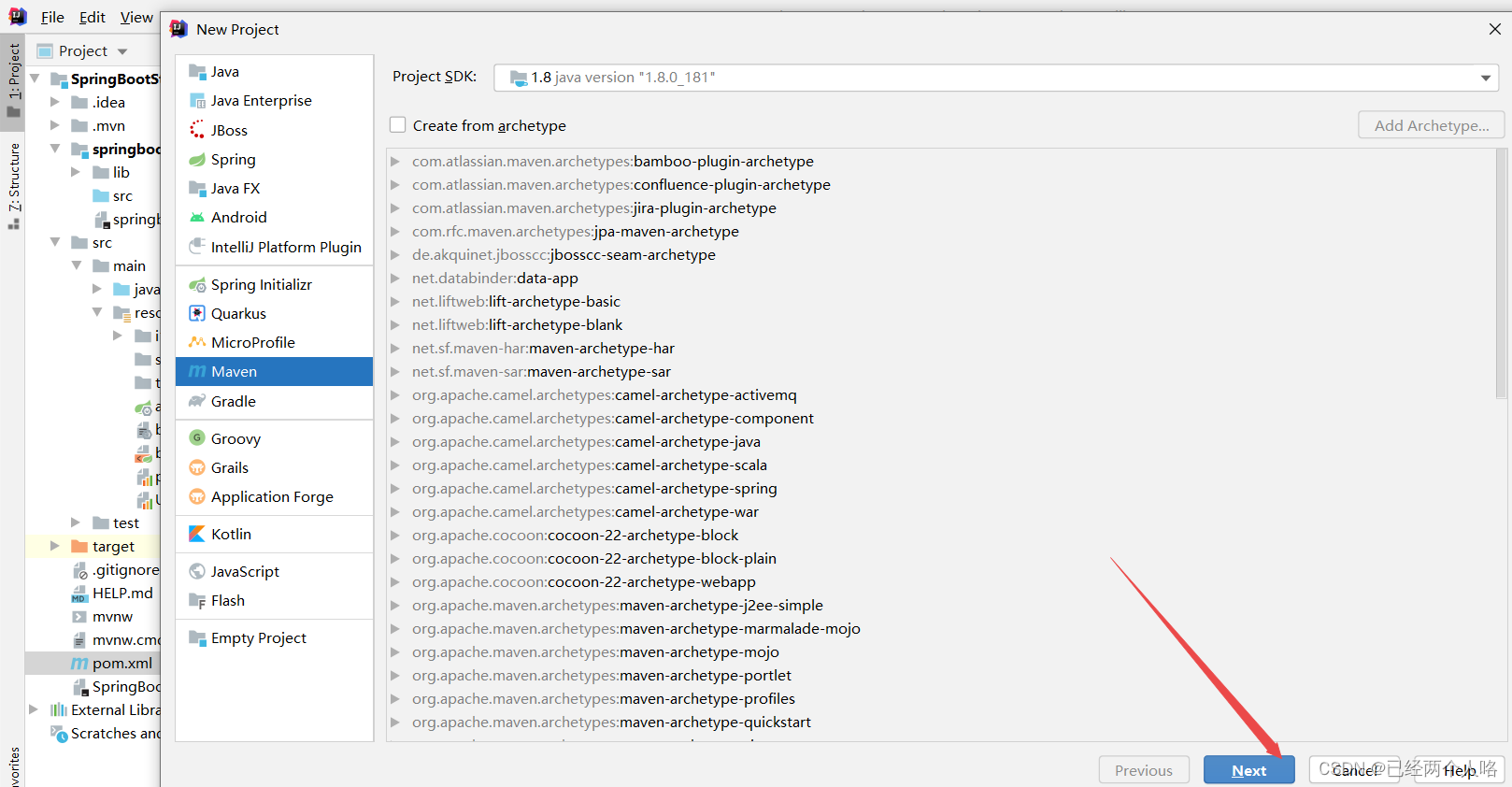Select the Spring leaf icon
1512x787 pixels.
197,159
